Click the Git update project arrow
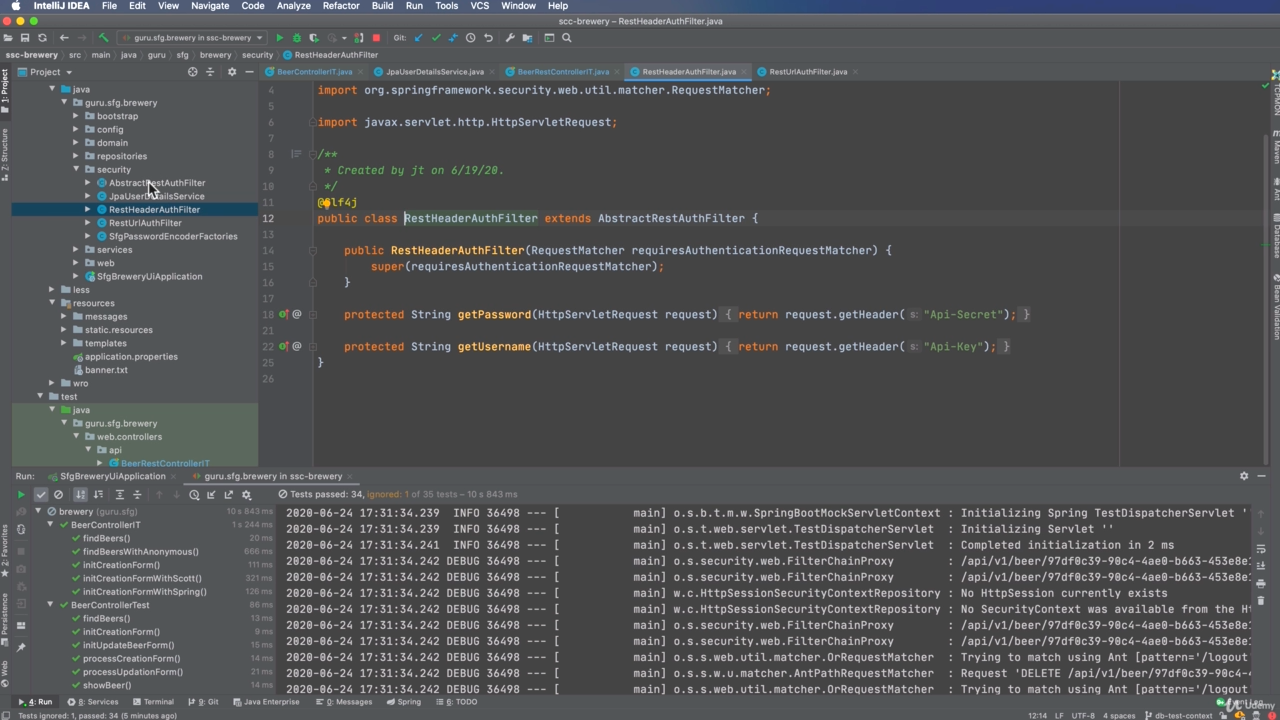Image resolution: width=1280 pixels, height=720 pixels. [418, 38]
